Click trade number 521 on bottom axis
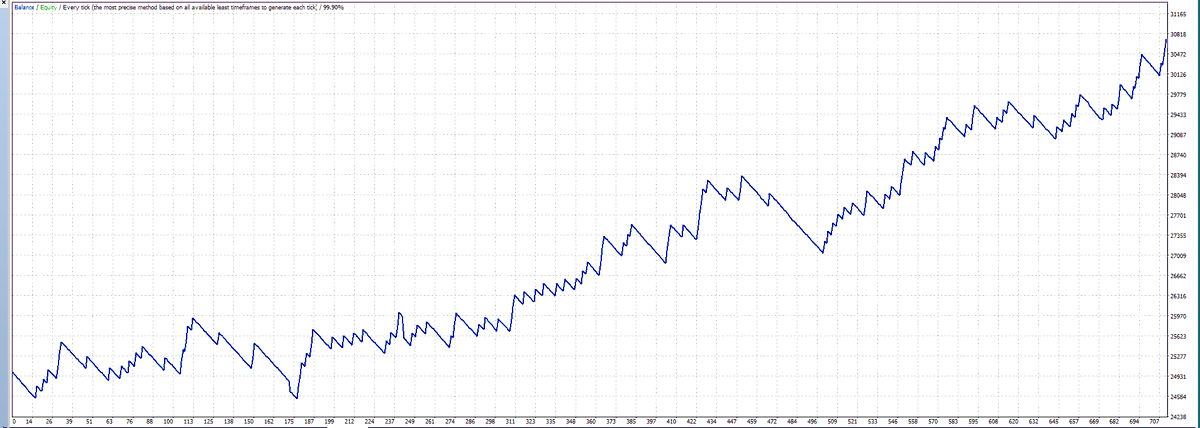1200x428 pixels. click(853, 422)
